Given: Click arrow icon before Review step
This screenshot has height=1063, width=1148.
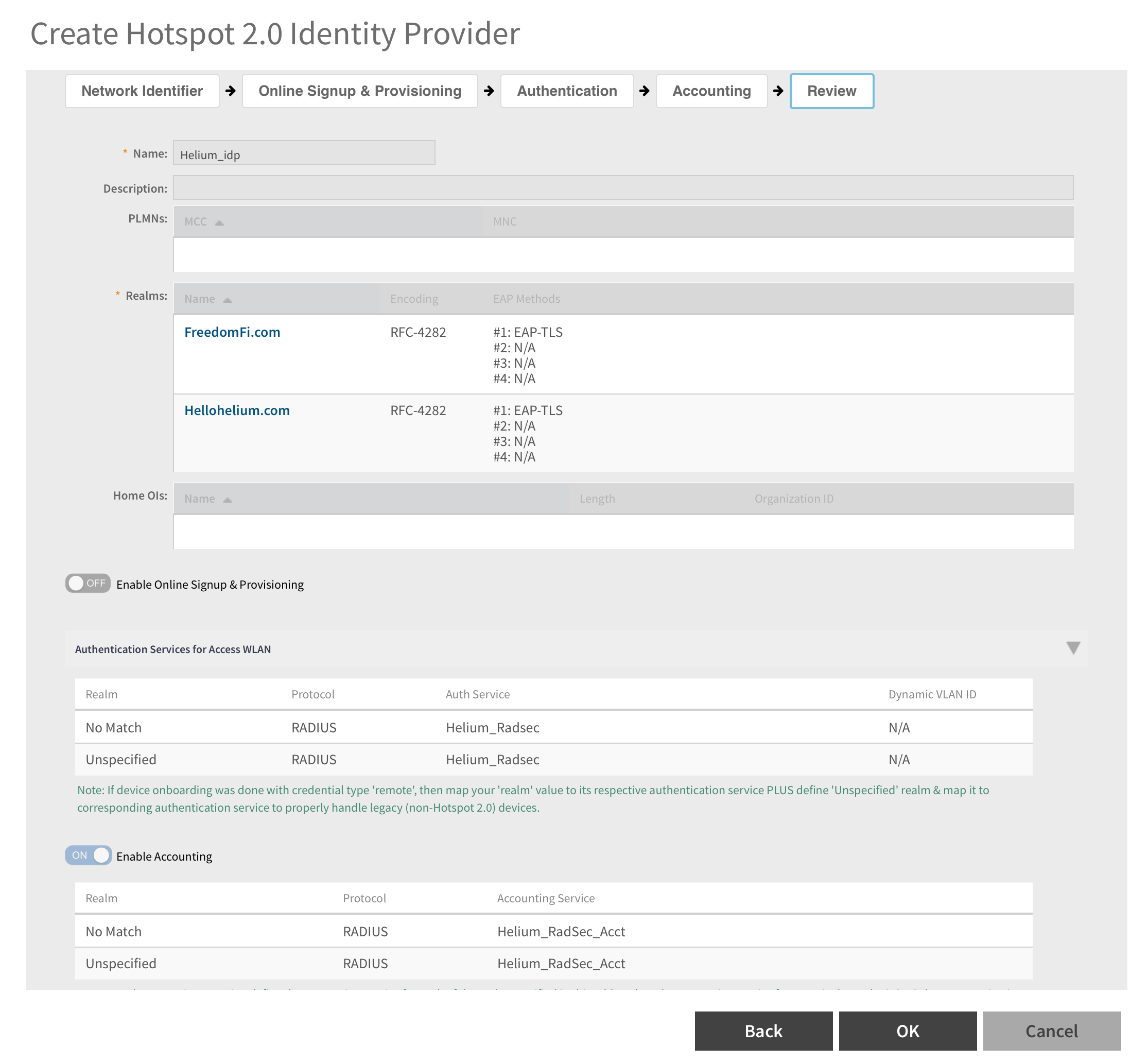Looking at the screenshot, I should (778, 91).
